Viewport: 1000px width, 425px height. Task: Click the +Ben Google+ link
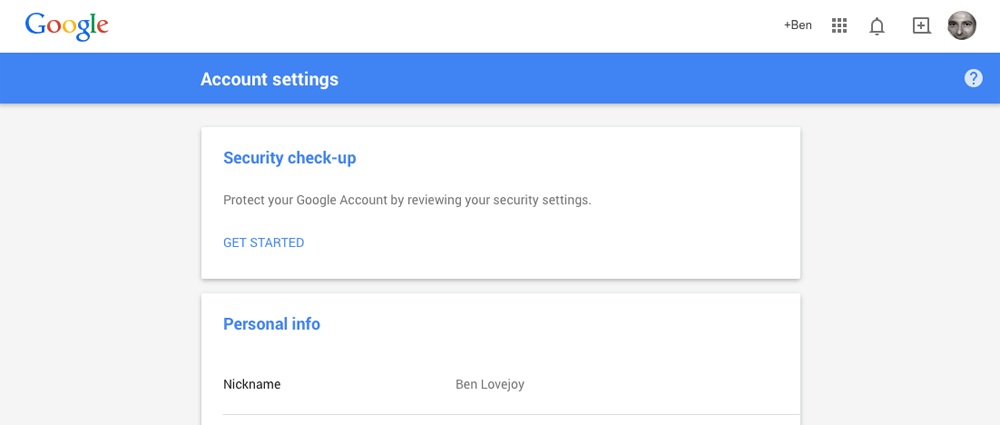[x=798, y=25]
